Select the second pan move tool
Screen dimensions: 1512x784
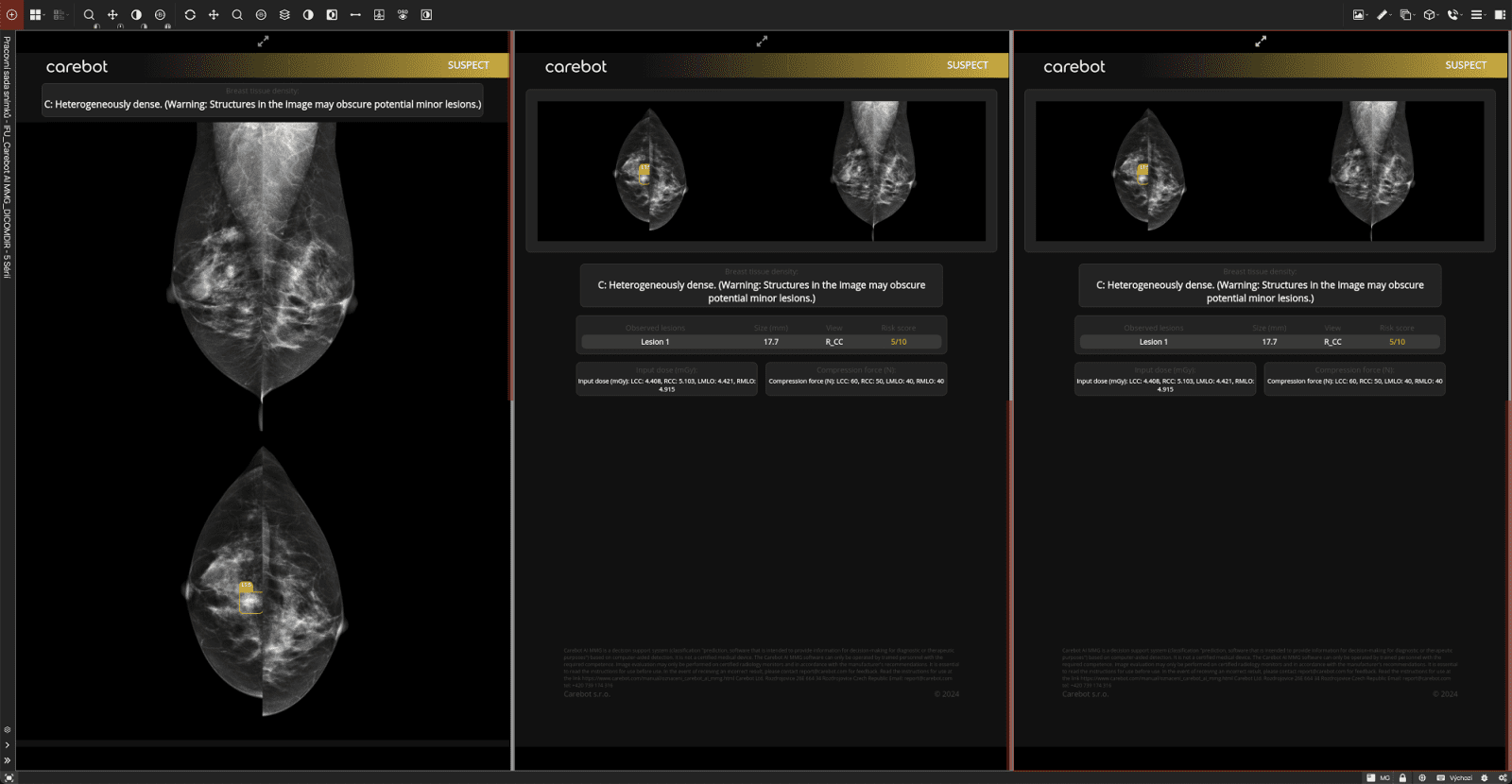click(214, 15)
